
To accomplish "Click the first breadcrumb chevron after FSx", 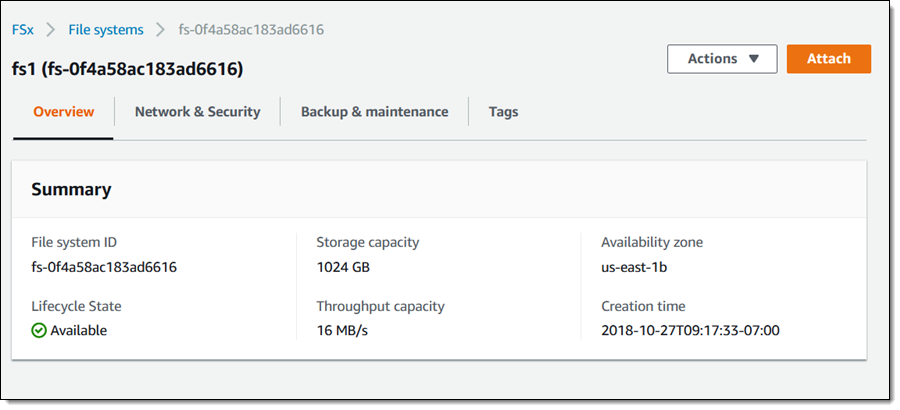I will click(x=50, y=30).
